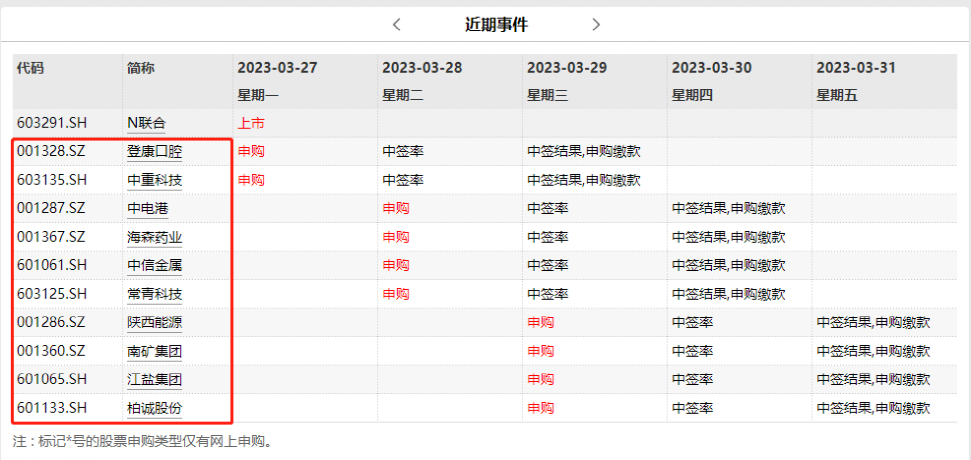
Task: Select code 603135.SH
Action: pyautogui.click(x=51, y=180)
